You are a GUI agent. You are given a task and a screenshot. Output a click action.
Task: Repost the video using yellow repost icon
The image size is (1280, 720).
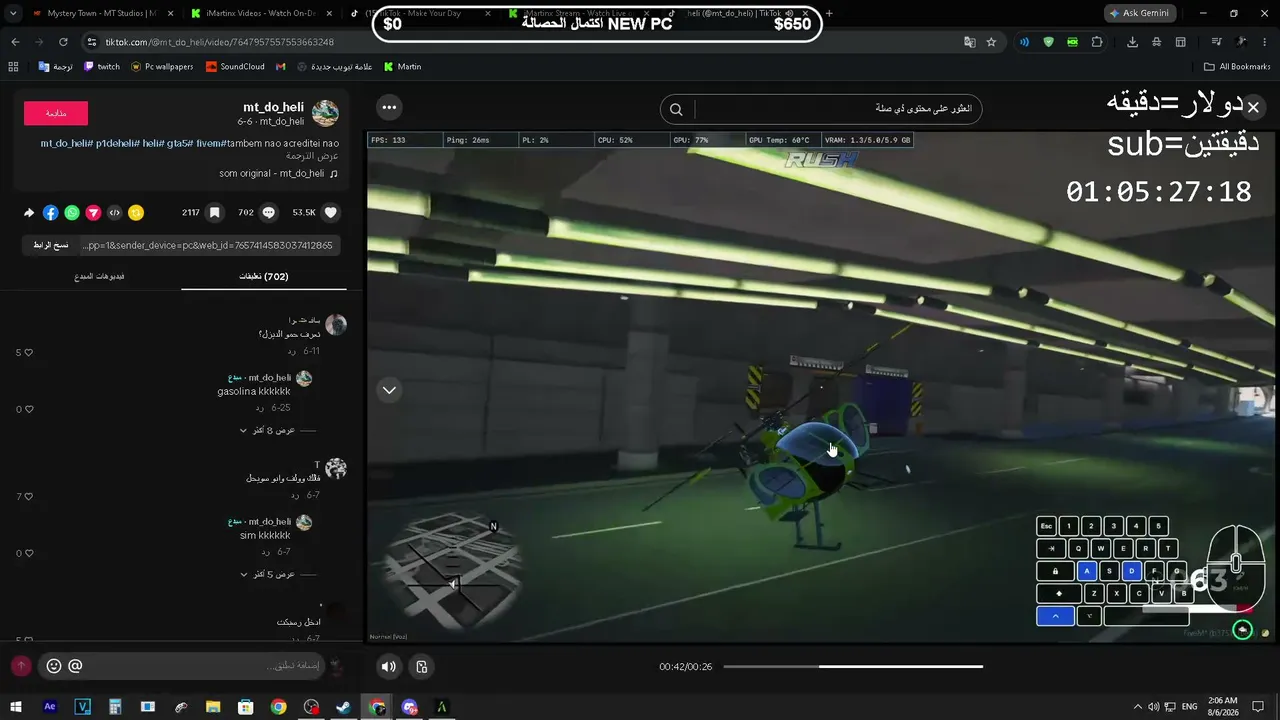pos(136,213)
